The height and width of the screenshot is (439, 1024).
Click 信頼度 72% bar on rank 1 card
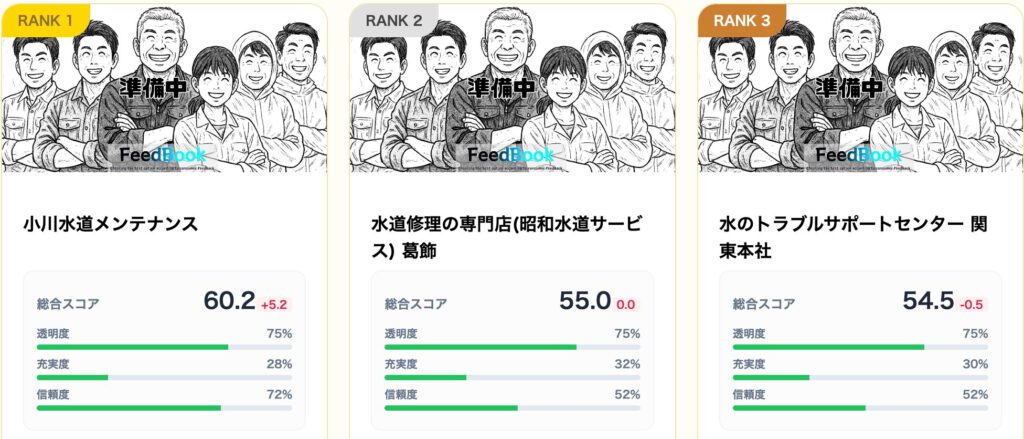coord(164,408)
